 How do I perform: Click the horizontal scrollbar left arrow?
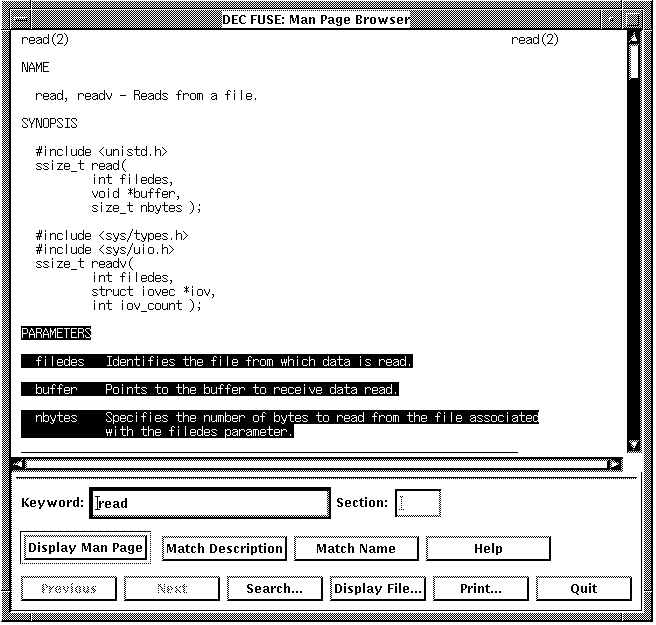[x=16, y=464]
